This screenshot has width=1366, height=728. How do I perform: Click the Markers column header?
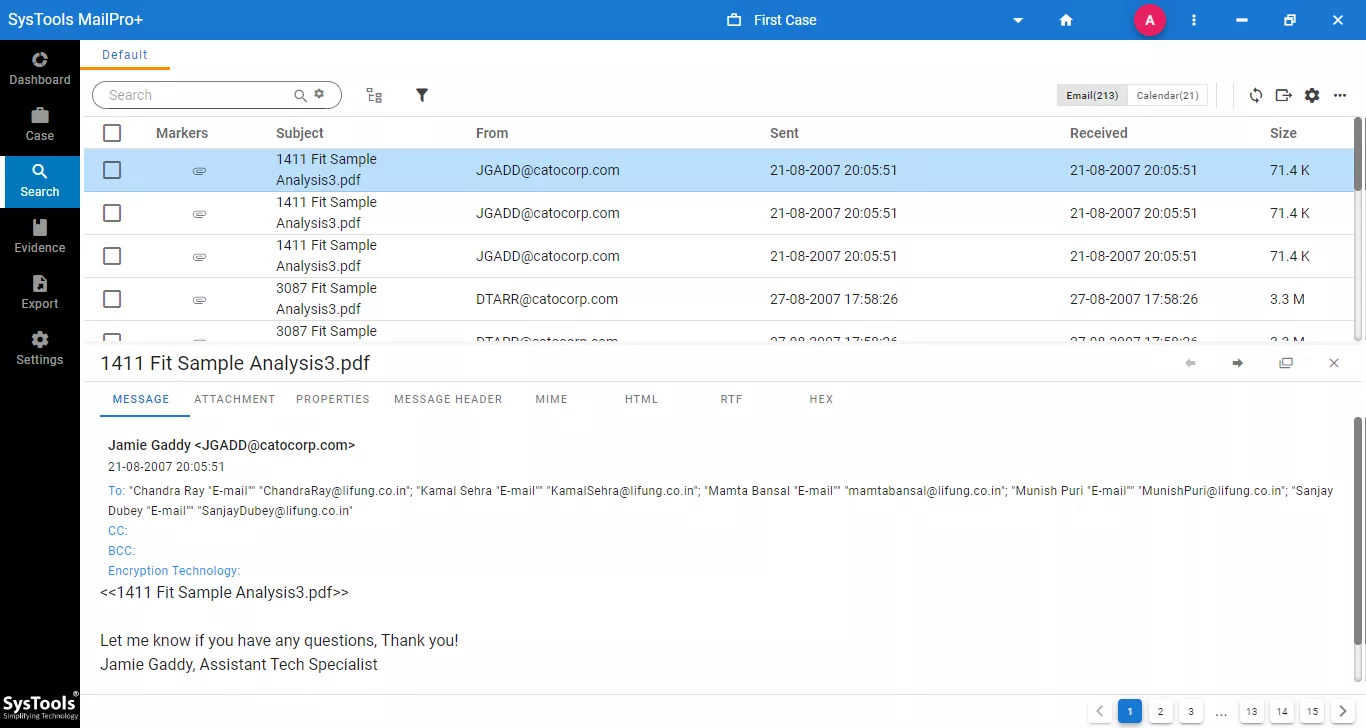click(182, 133)
